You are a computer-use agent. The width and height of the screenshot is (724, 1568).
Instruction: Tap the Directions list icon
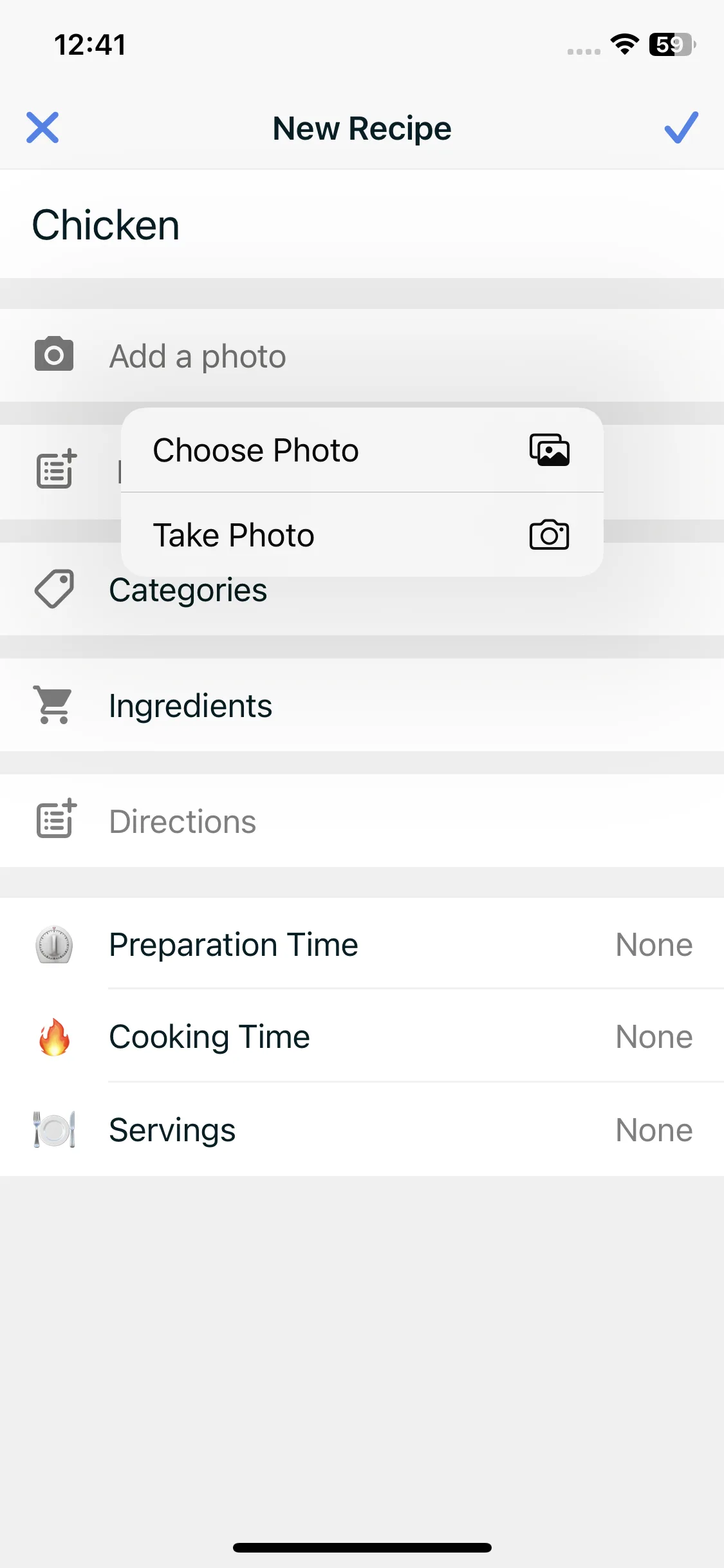point(57,819)
